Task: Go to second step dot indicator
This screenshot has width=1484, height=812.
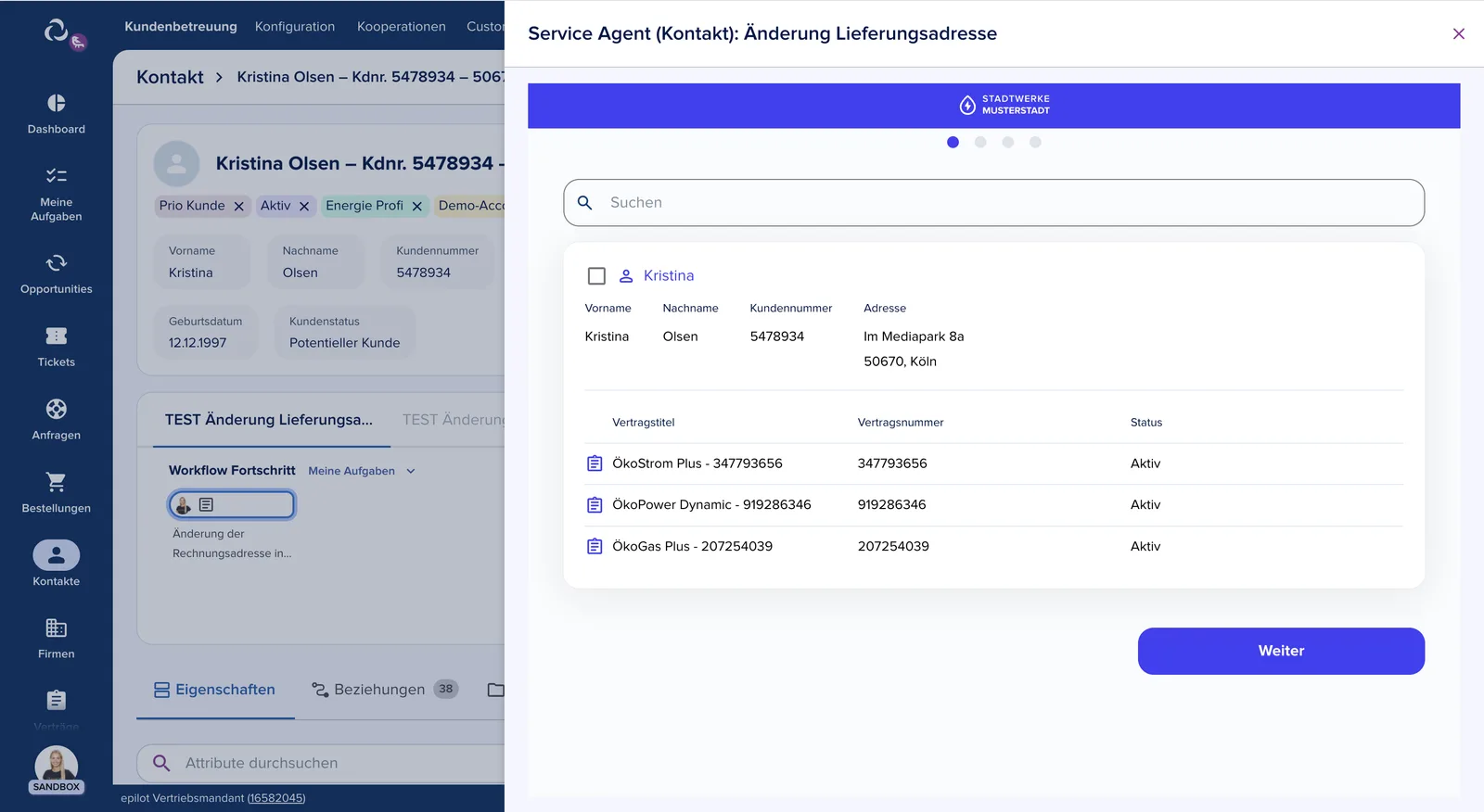Action: [x=980, y=142]
